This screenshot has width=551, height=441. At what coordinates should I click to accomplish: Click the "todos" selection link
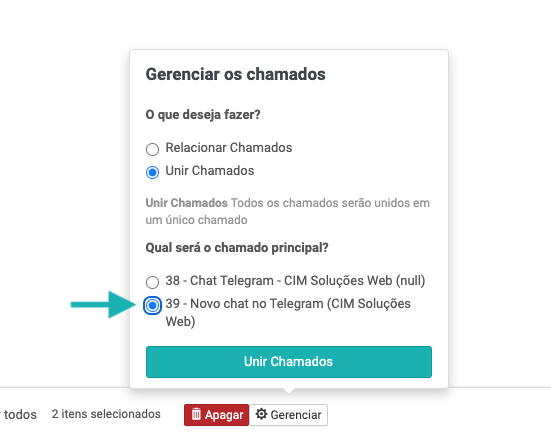coord(18,415)
